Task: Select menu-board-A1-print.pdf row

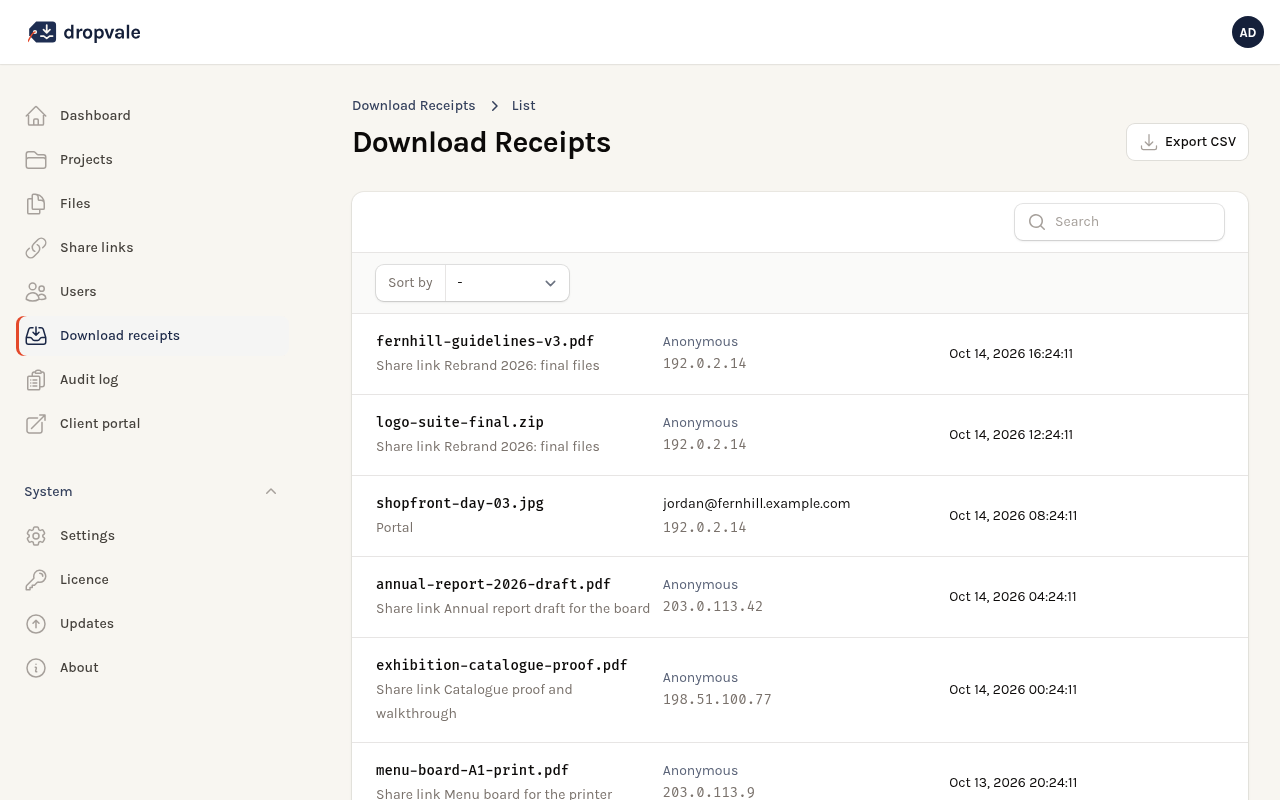Action: pos(800,772)
